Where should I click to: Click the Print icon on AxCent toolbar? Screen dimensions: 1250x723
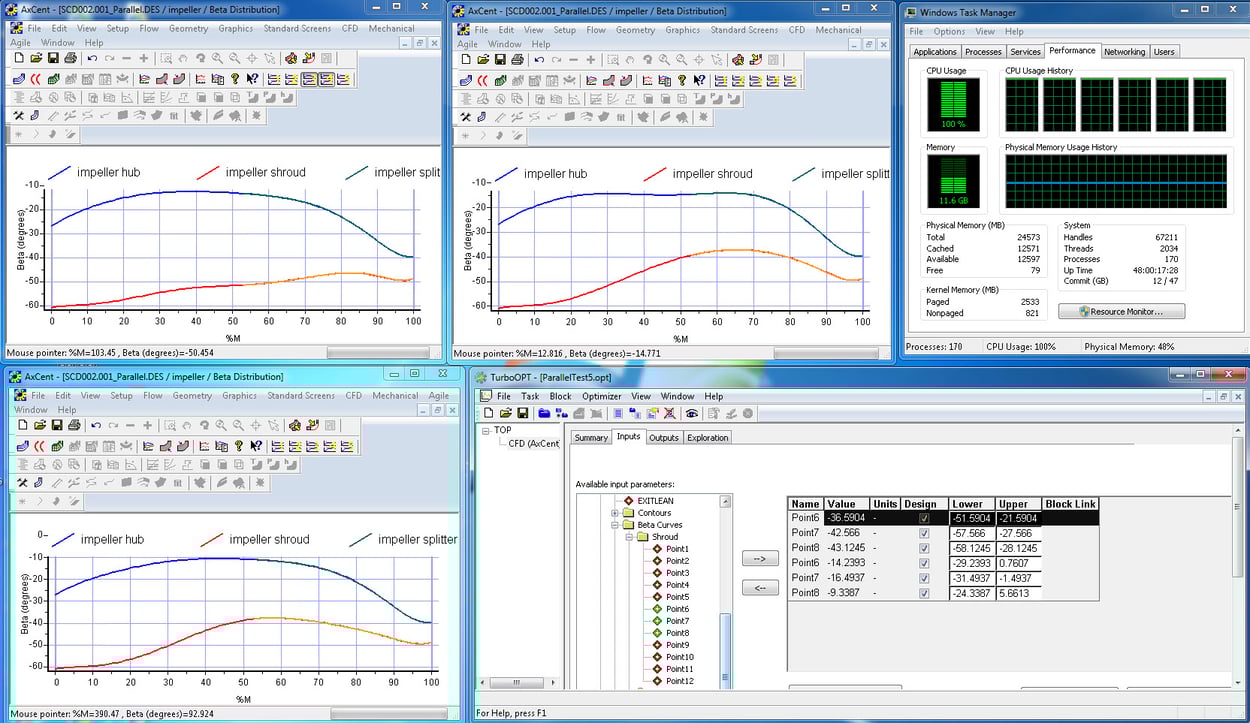[x=70, y=57]
